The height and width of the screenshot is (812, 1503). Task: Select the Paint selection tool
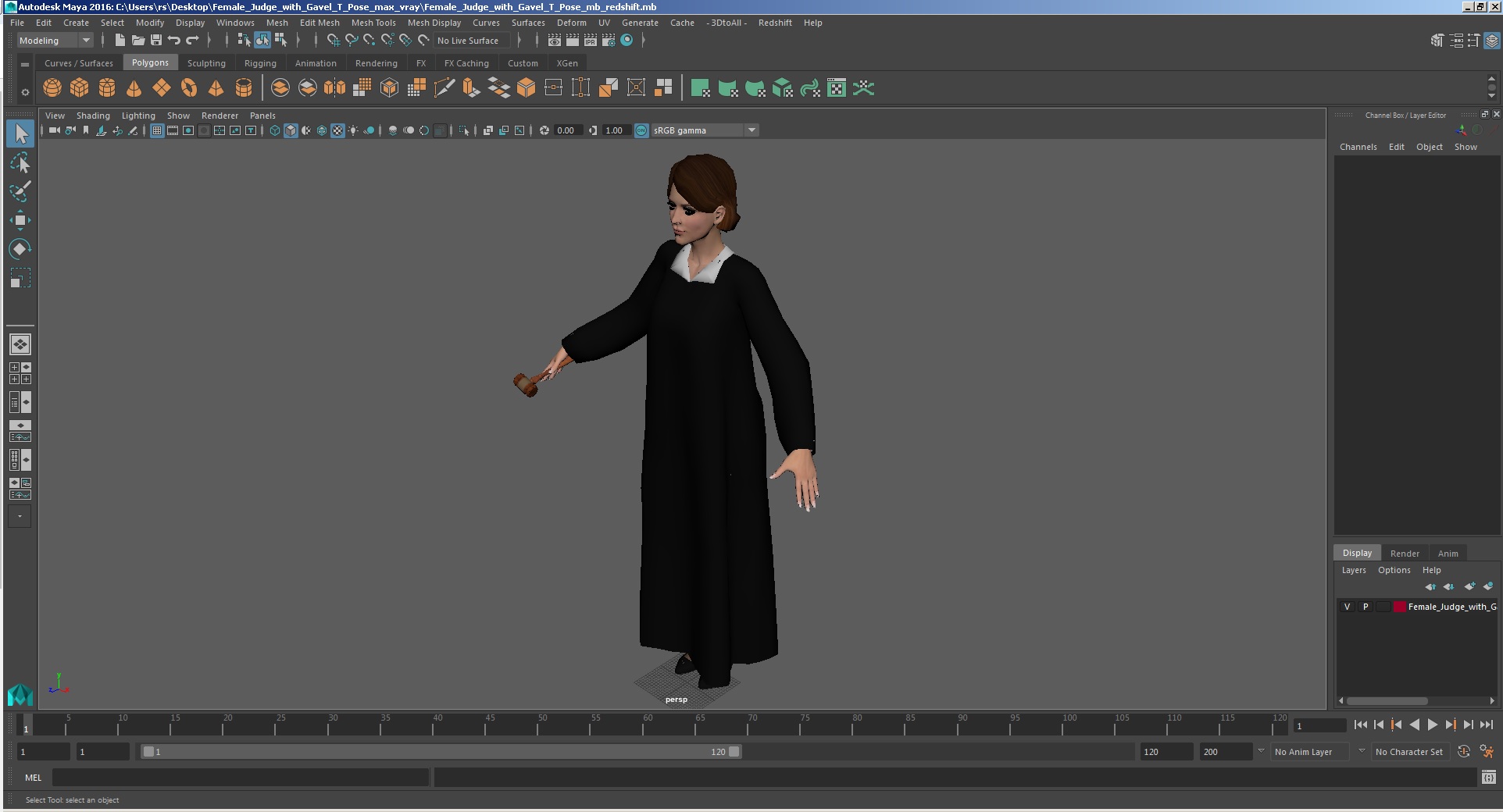click(x=20, y=191)
